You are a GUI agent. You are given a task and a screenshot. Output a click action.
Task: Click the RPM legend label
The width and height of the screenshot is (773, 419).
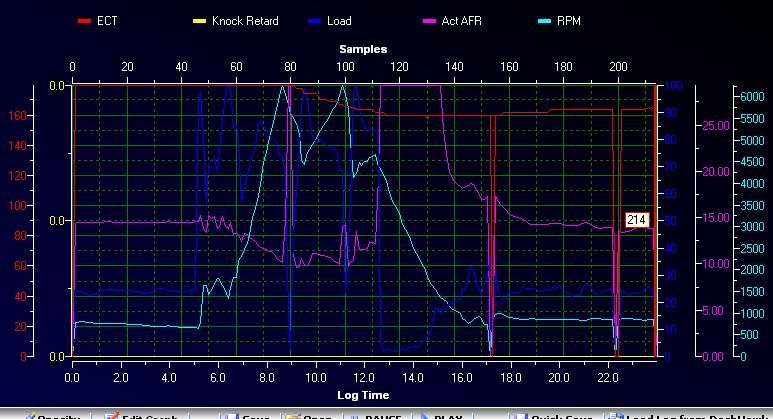[x=571, y=21]
